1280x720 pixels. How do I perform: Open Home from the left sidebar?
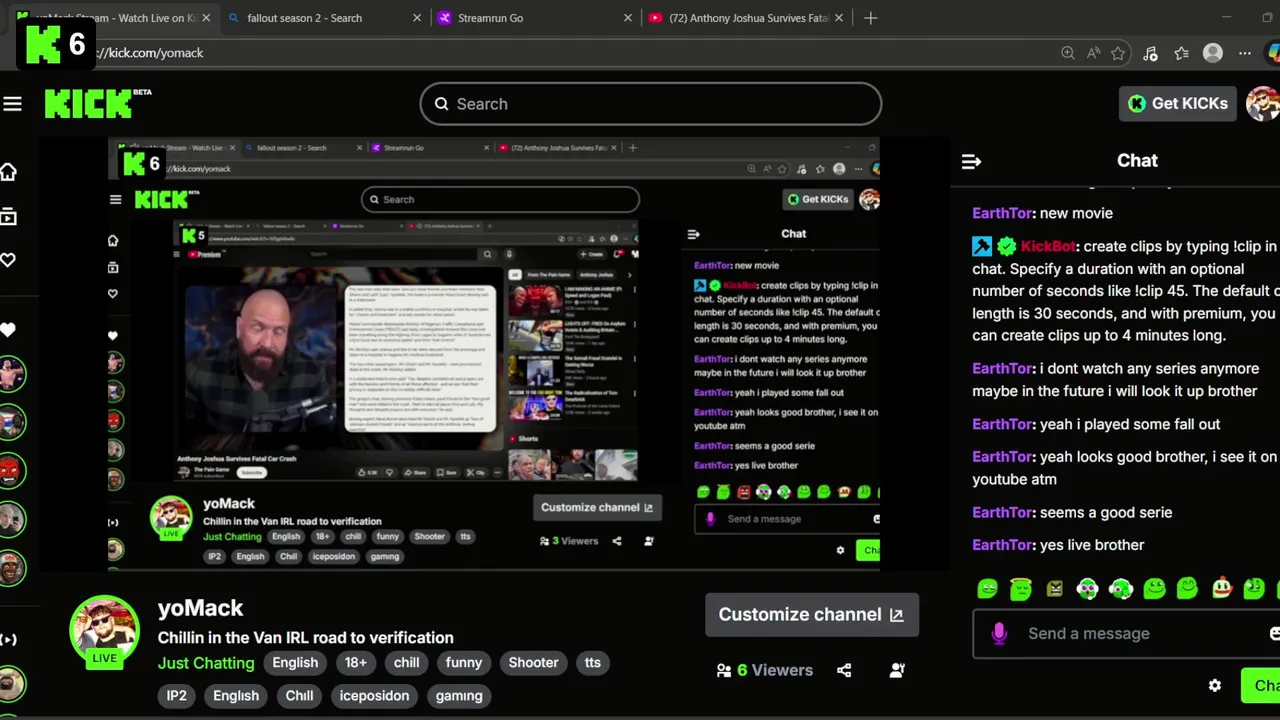click(8, 172)
